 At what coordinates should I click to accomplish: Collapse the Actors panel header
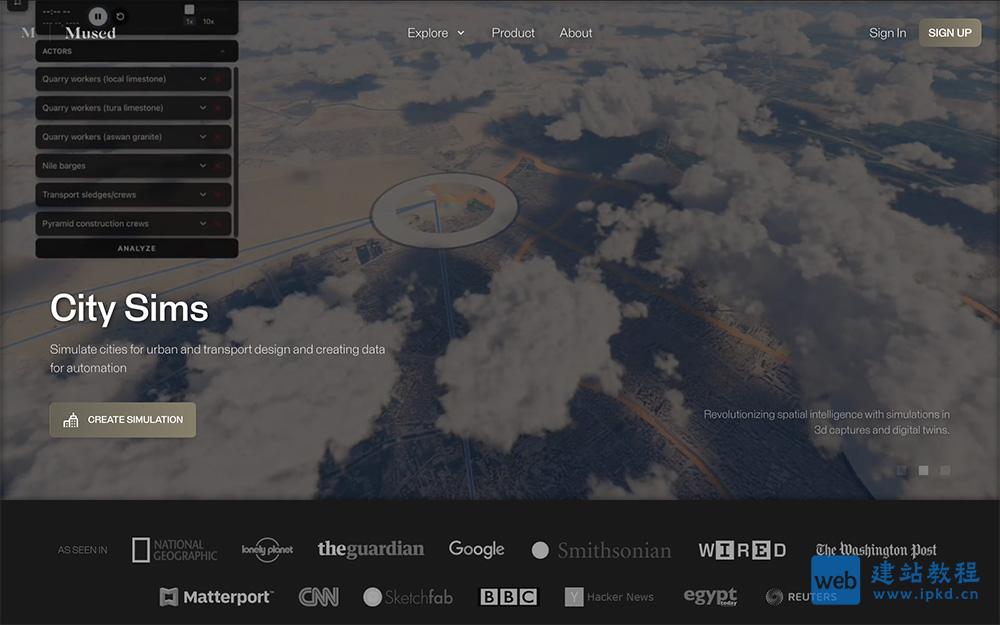coord(221,51)
